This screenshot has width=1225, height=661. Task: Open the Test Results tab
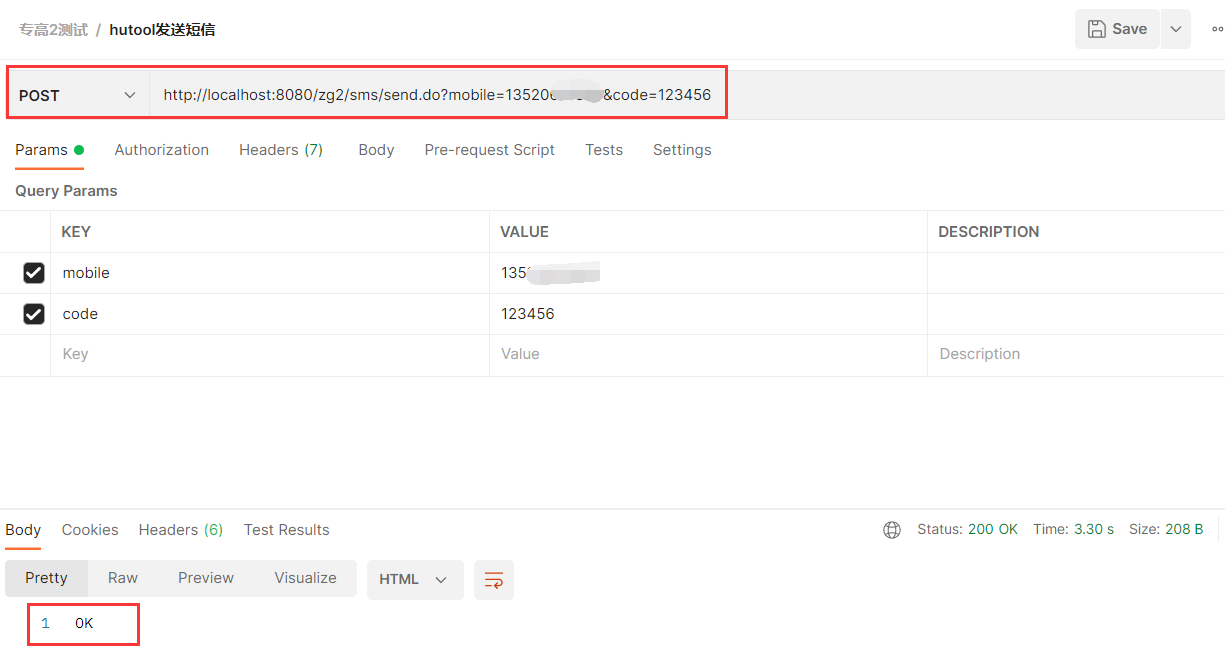(x=287, y=530)
